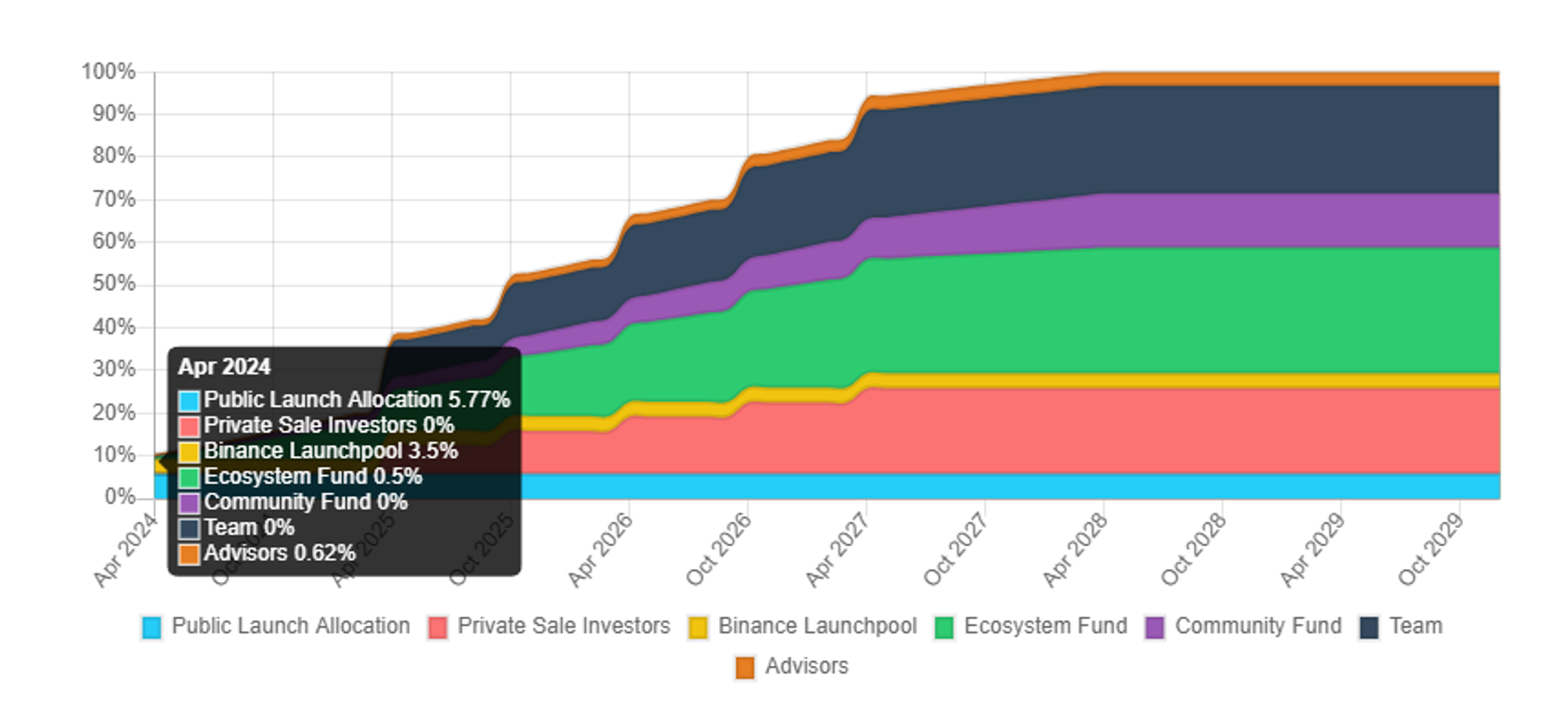Click the Team legend label text
Viewport: 1568px width, 702px height.
(x=1416, y=626)
